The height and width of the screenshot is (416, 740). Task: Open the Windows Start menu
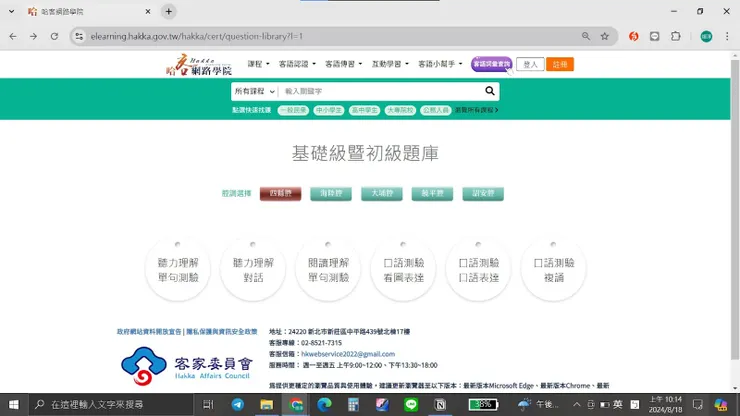coord(14,405)
